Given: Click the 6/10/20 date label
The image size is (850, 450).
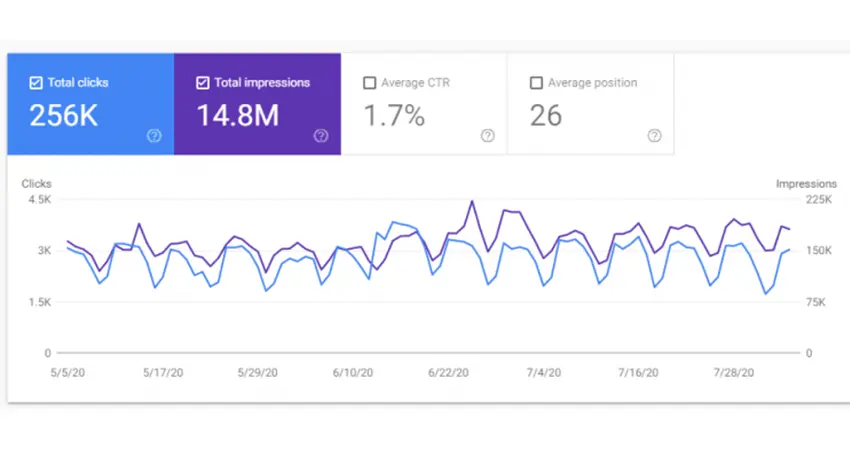Looking at the screenshot, I should point(353,372).
